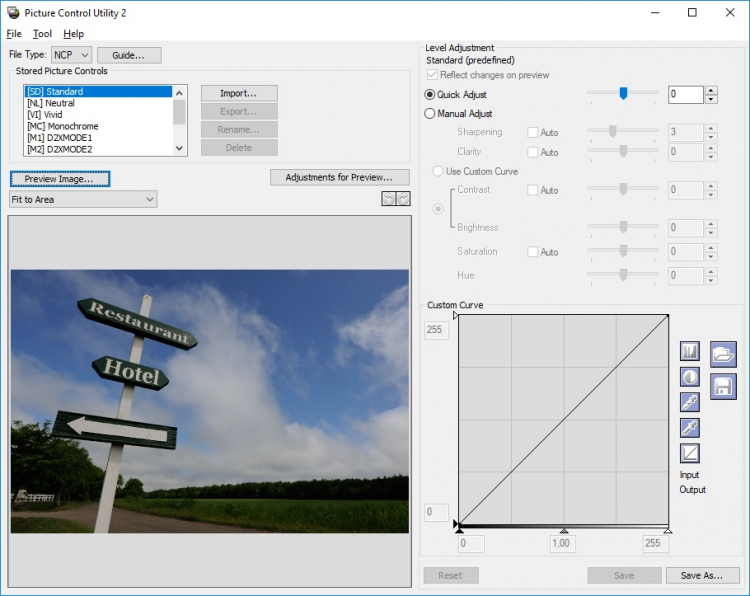The height and width of the screenshot is (596, 750).
Task: Click the Preview Image... button
Action: click(x=60, y=179)
